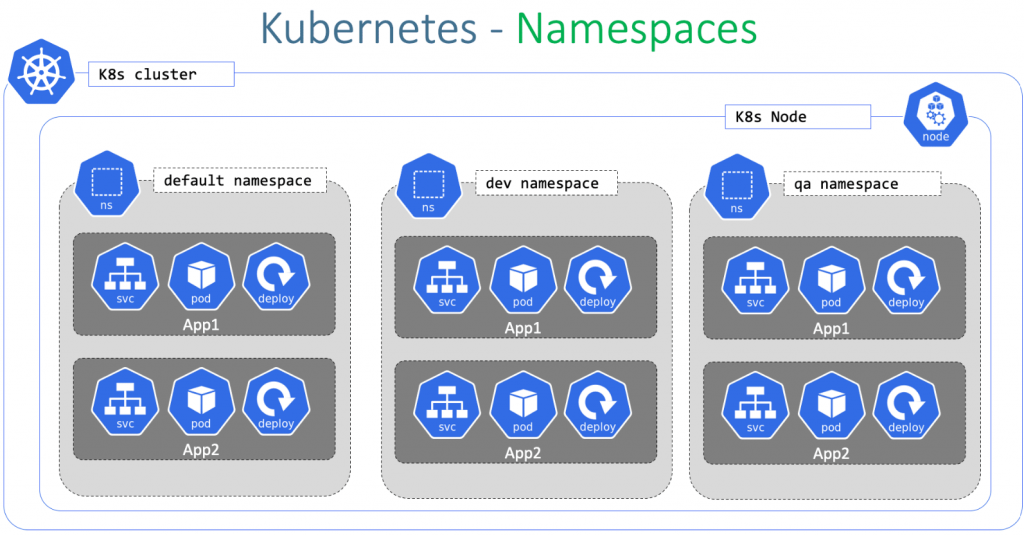Click 'App1' text in dev namespace
Screen dimensions: 1024x536
point(523,328)
